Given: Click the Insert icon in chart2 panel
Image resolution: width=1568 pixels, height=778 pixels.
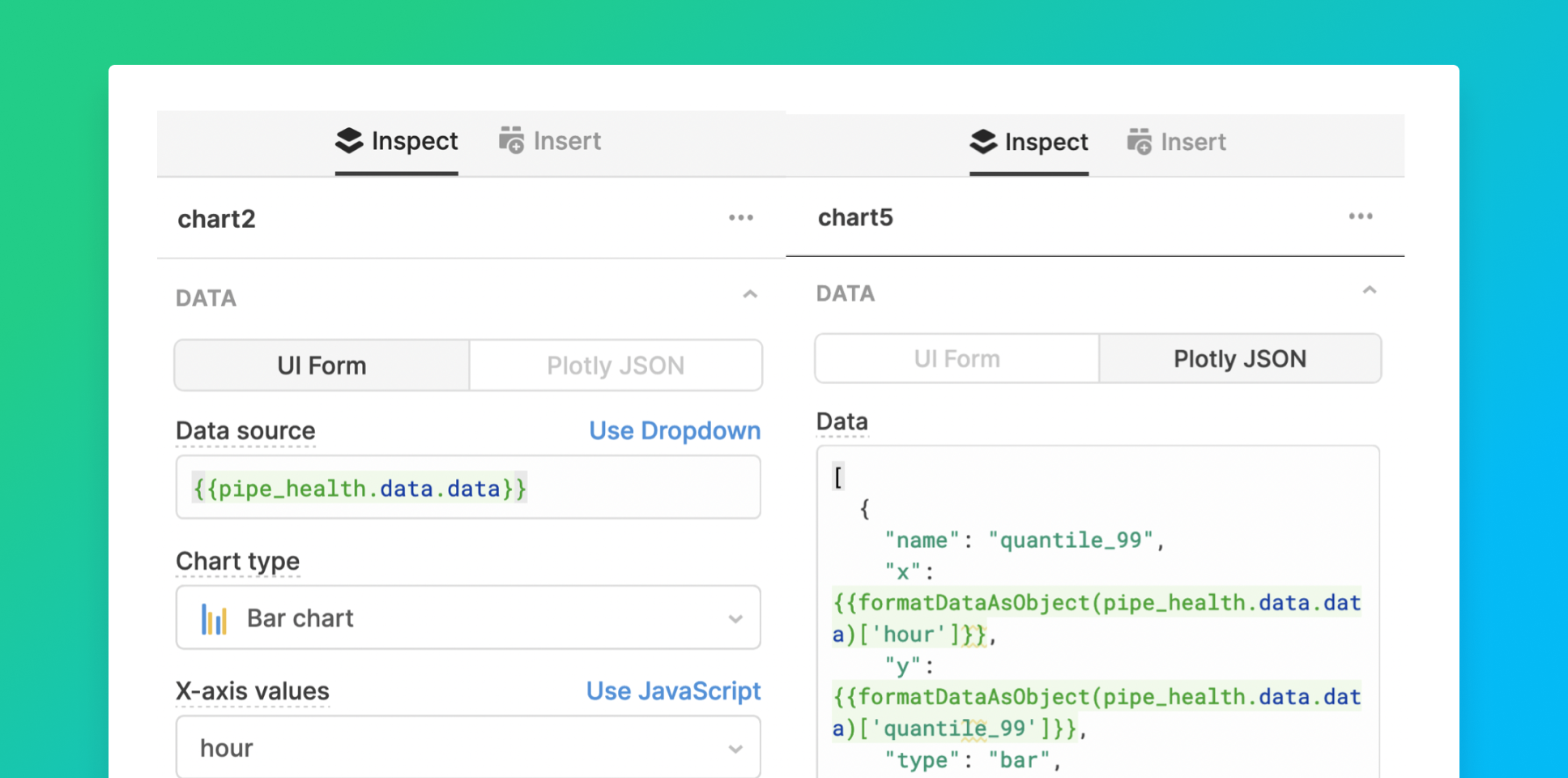Looking at the screenshot, I should click(511, 140).
